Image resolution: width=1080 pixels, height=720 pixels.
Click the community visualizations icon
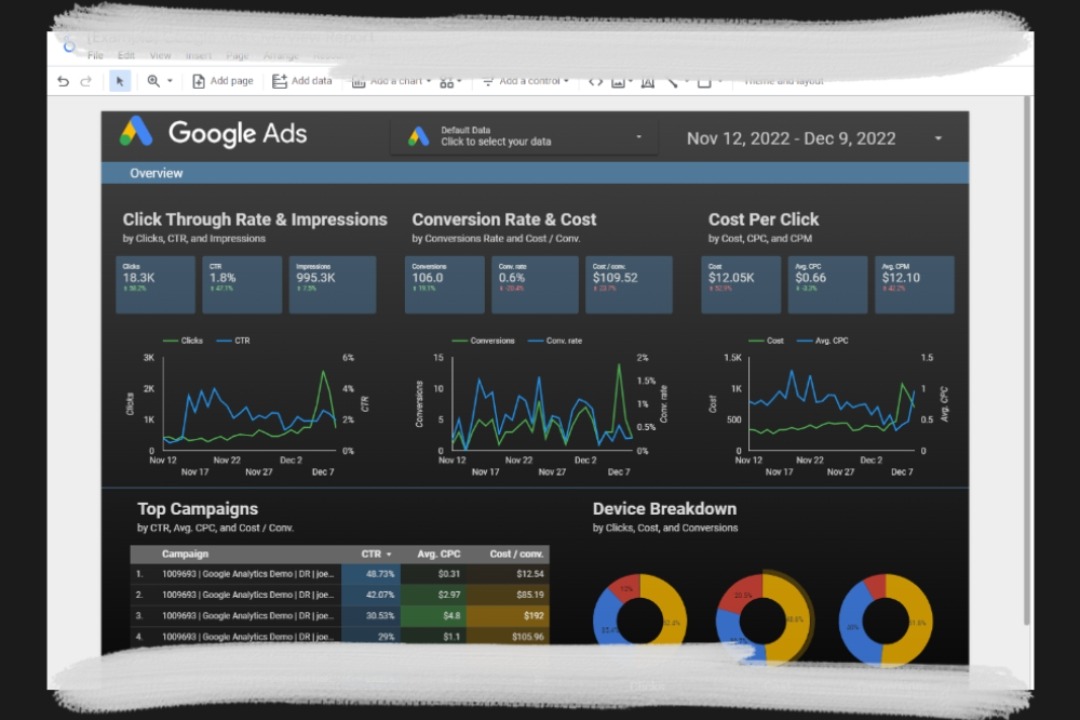[447, 82]
